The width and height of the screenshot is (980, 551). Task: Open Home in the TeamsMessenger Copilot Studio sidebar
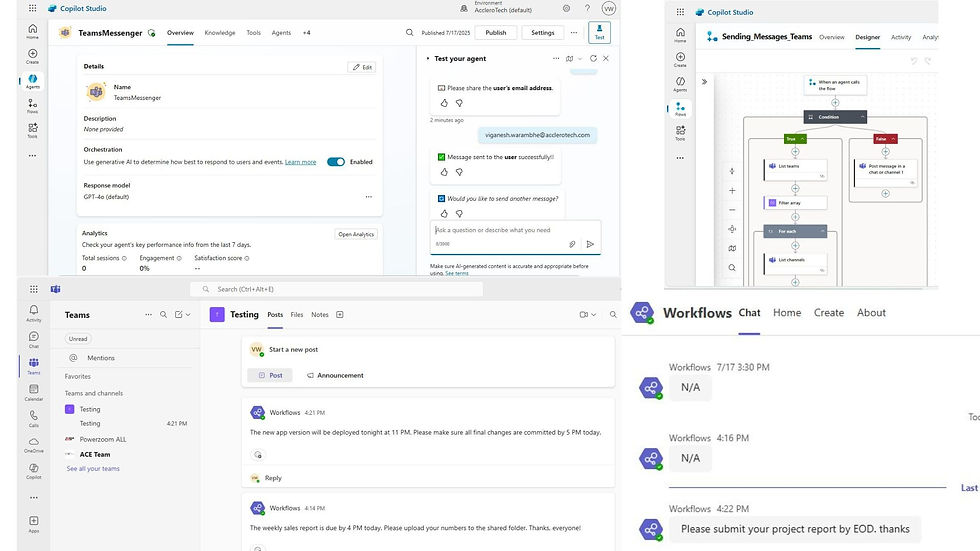pos(32,31)
